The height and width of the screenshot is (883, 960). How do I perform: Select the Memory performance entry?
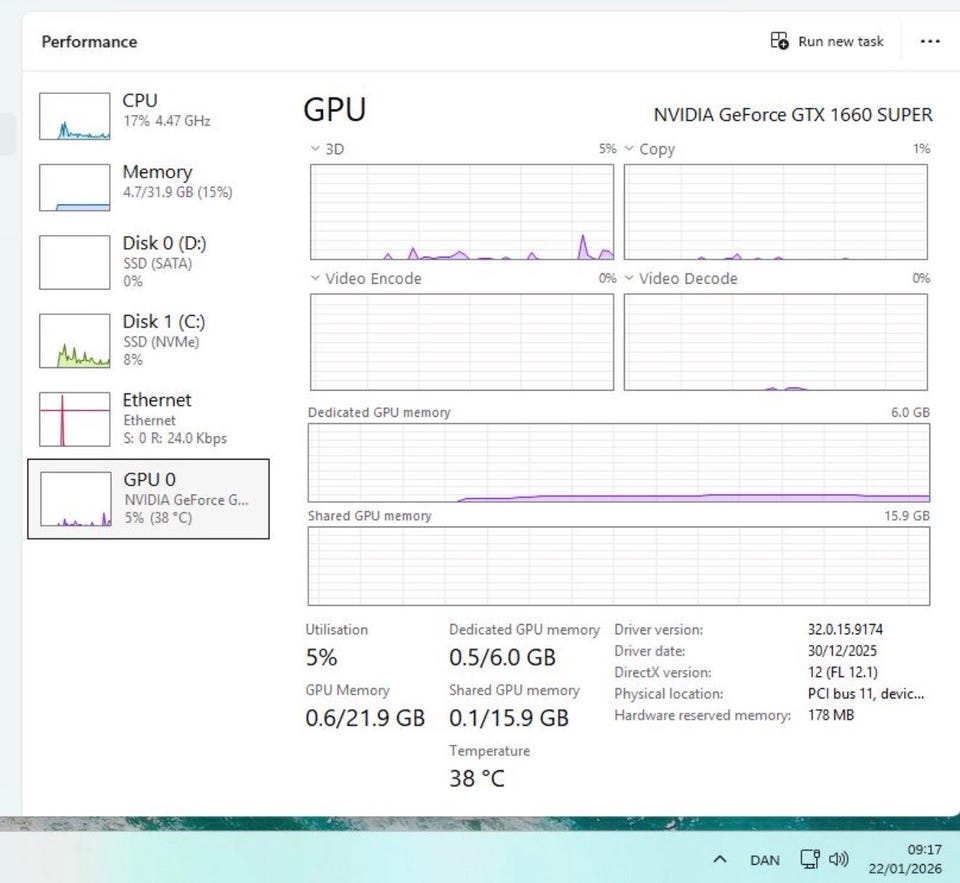point(148,187)
